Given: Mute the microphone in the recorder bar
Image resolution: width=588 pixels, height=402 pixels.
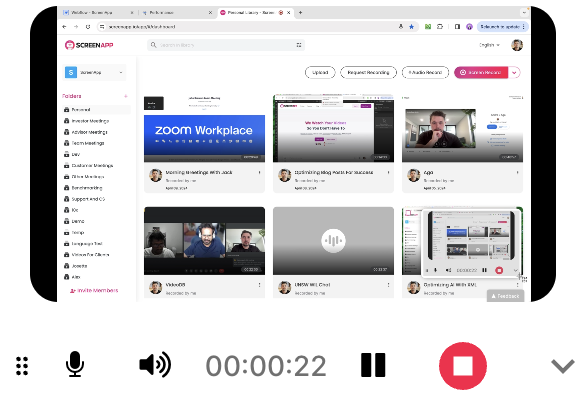Looking at the screenshot, I should pos(75,364).
